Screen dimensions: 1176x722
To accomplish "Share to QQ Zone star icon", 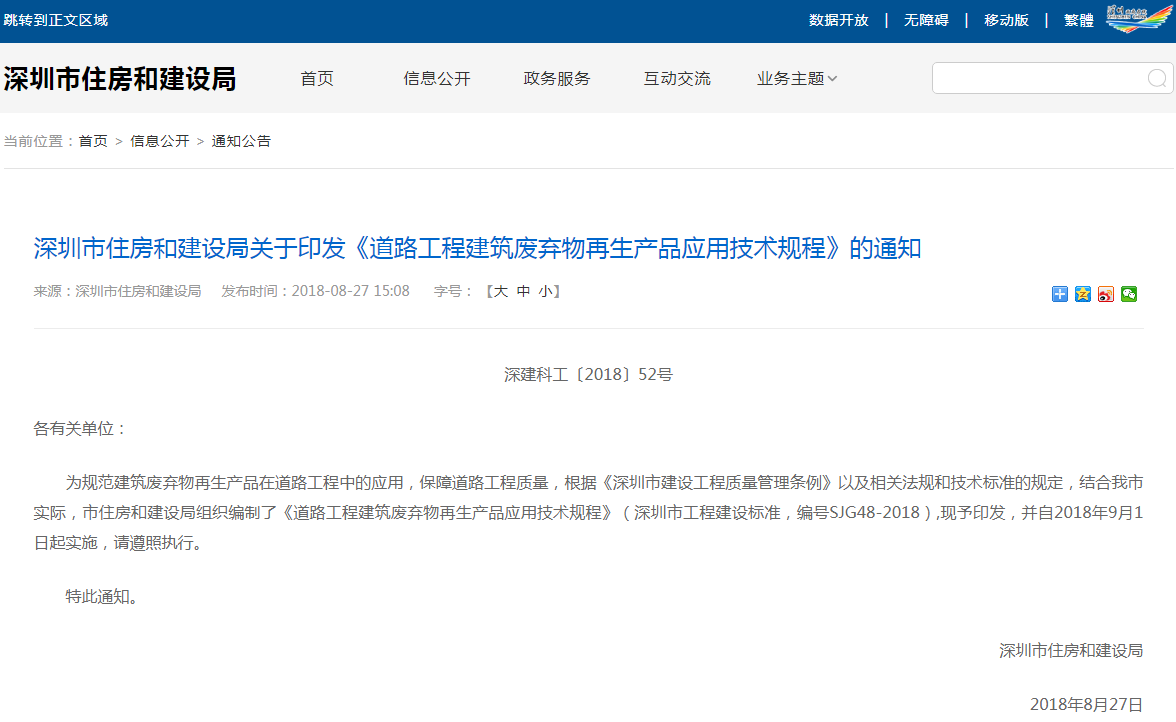I will [x=1082, y=294].
